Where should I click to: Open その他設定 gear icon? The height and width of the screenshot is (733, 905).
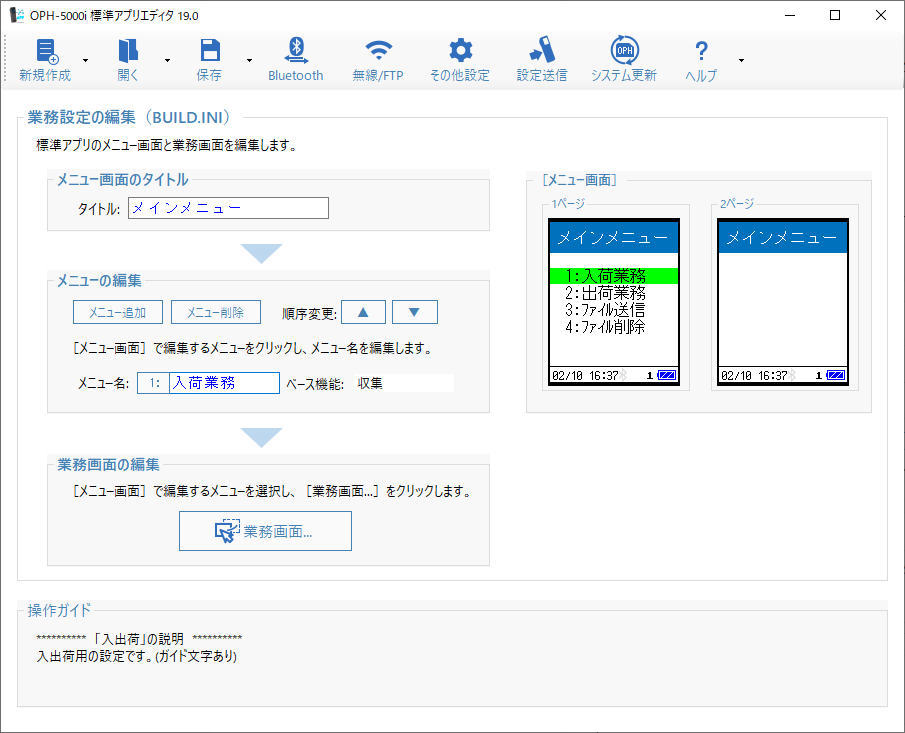459,52
